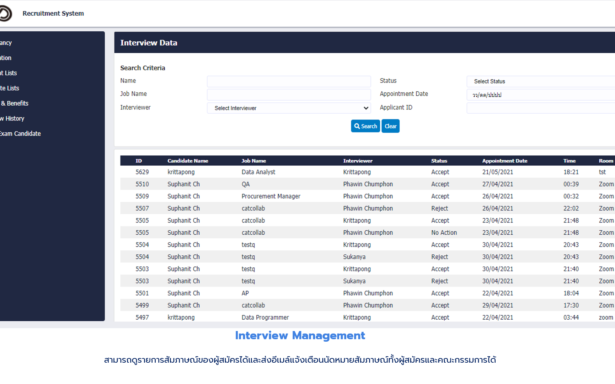Sort by Time column header
The width and height of the screenshot is (615, 384).
point(570,161)
